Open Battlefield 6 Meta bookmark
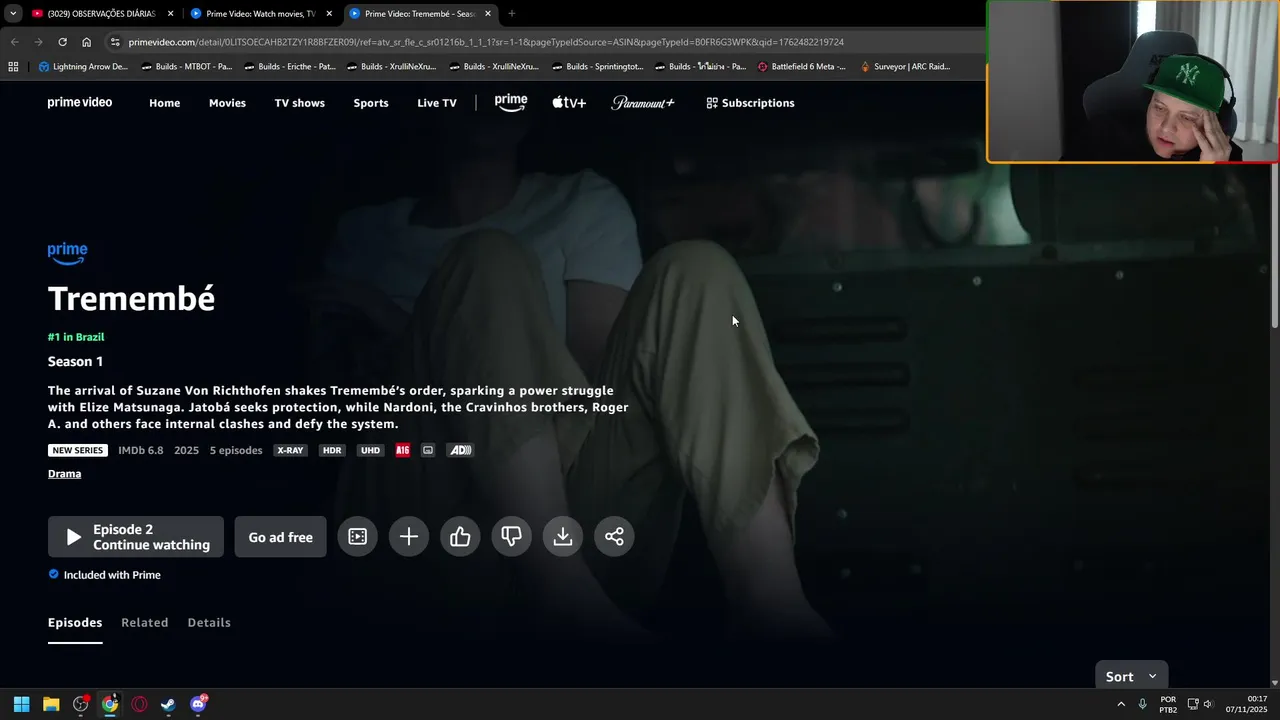Viewport: 1280px width, 720px height. [x=802, y=67]
